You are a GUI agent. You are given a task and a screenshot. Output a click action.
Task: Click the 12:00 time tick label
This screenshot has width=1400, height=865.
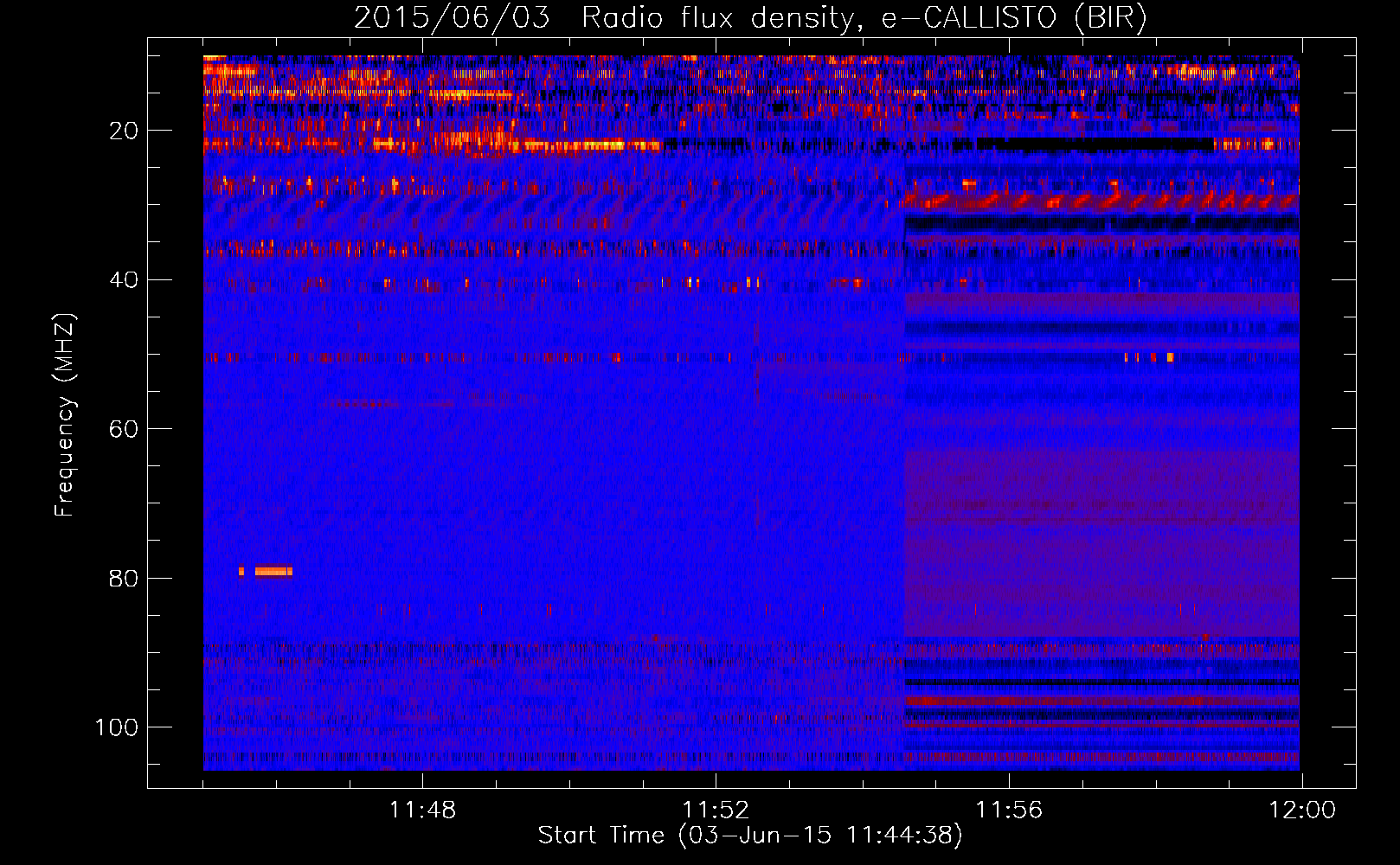(1302, 811)
